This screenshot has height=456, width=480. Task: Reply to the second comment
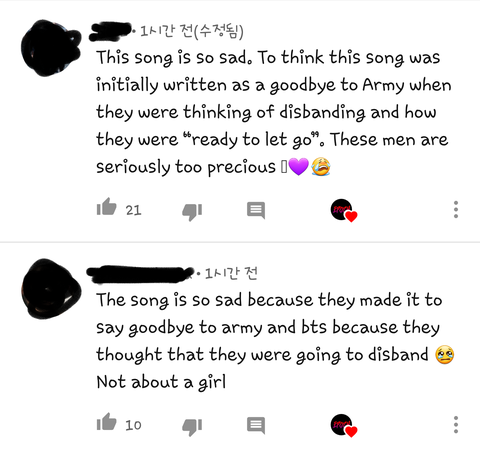[x=256, y=425]
